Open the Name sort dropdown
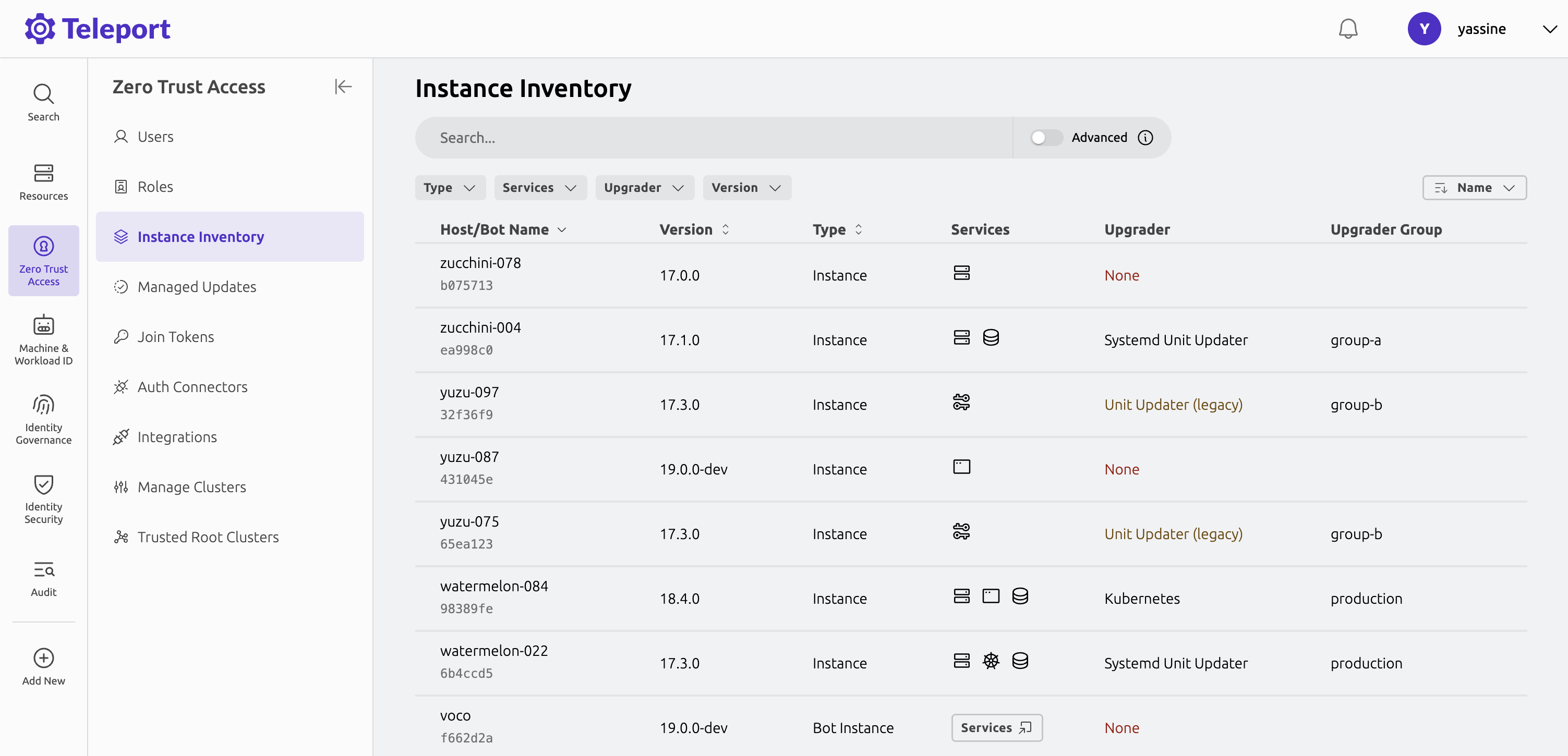 [x=1474, y=187]
